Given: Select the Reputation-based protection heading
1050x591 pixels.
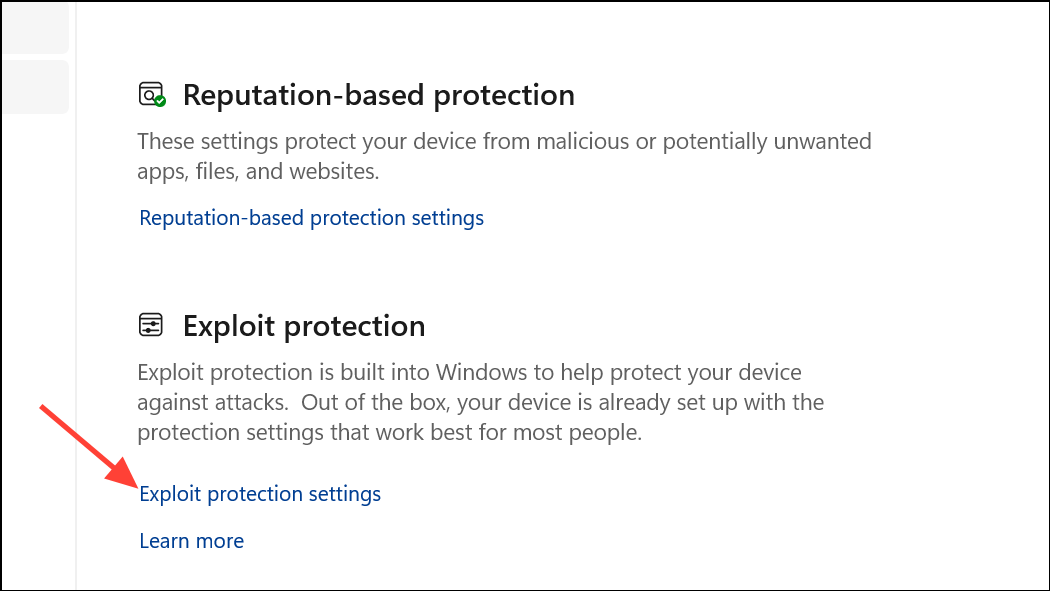Looking at the screenshot, I should pyautogui.click(x=378, y=94).
